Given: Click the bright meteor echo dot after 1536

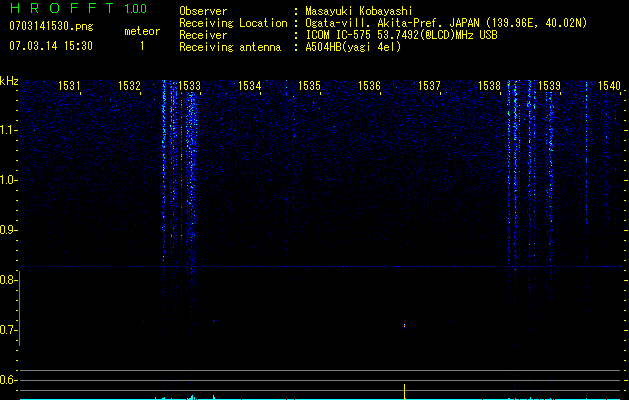Looking at the screenshot, I should tap(404, 326).
